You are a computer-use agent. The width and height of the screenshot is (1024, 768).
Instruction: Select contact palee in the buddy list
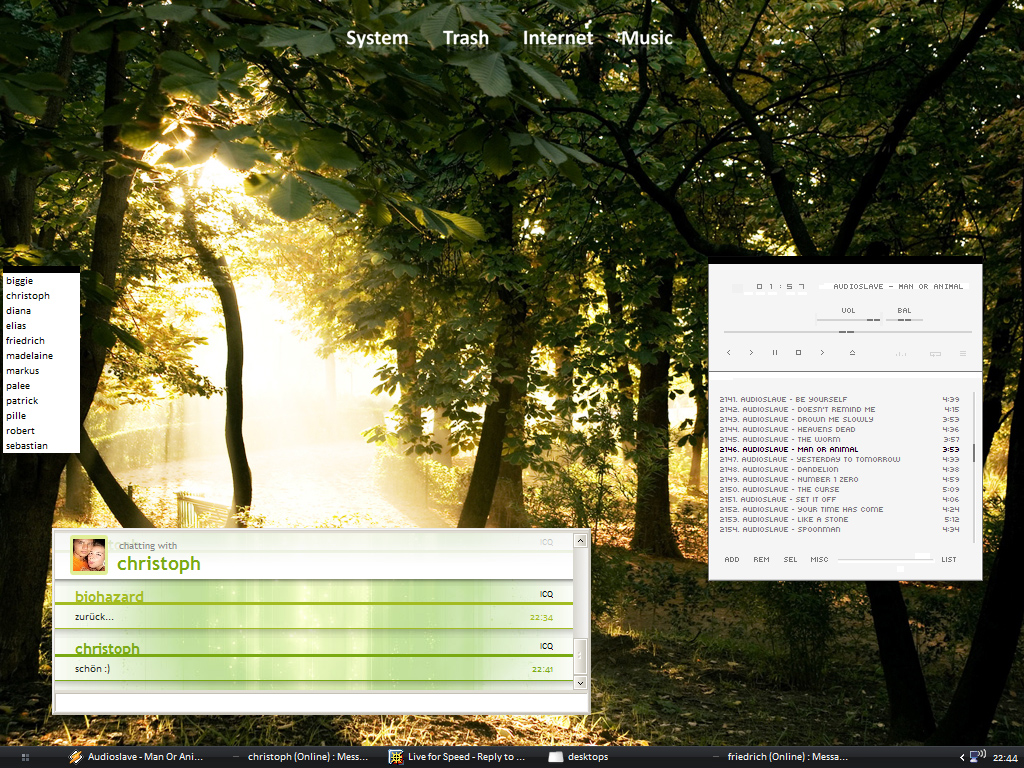41,386
